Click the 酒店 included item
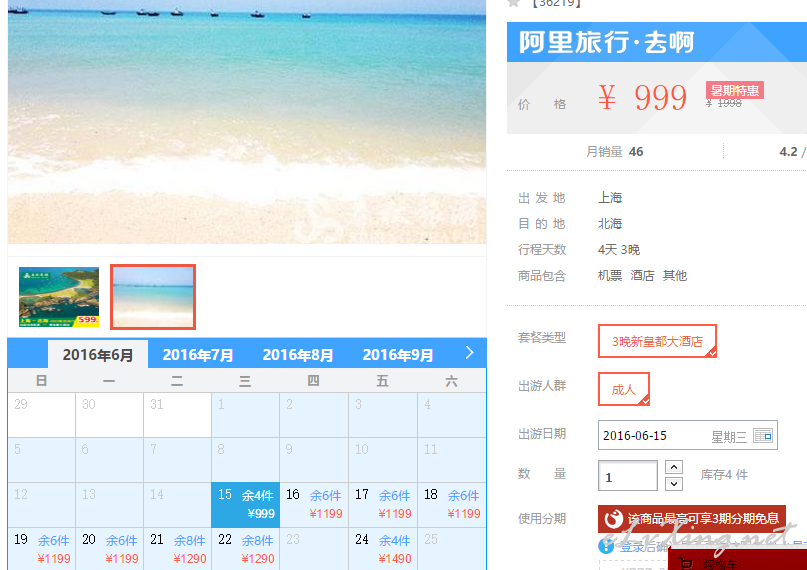The width and height of the screenshot is (807, 570). [x=642, y=276]
